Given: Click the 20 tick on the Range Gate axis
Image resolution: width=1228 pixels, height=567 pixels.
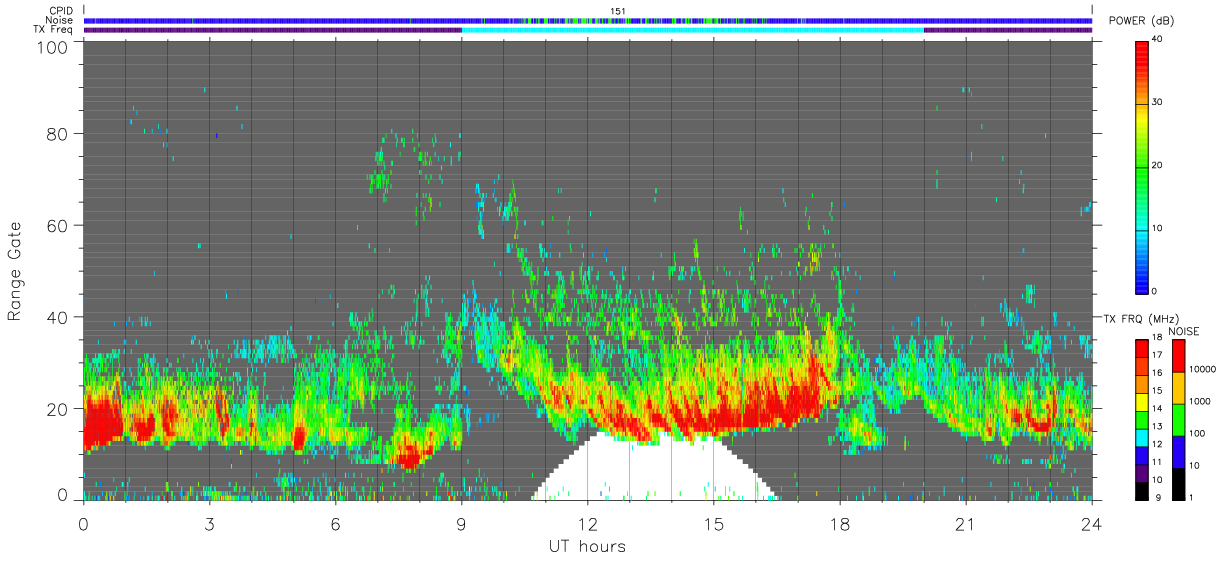Looking at the screenshot, I should click(x=56, y=409).
